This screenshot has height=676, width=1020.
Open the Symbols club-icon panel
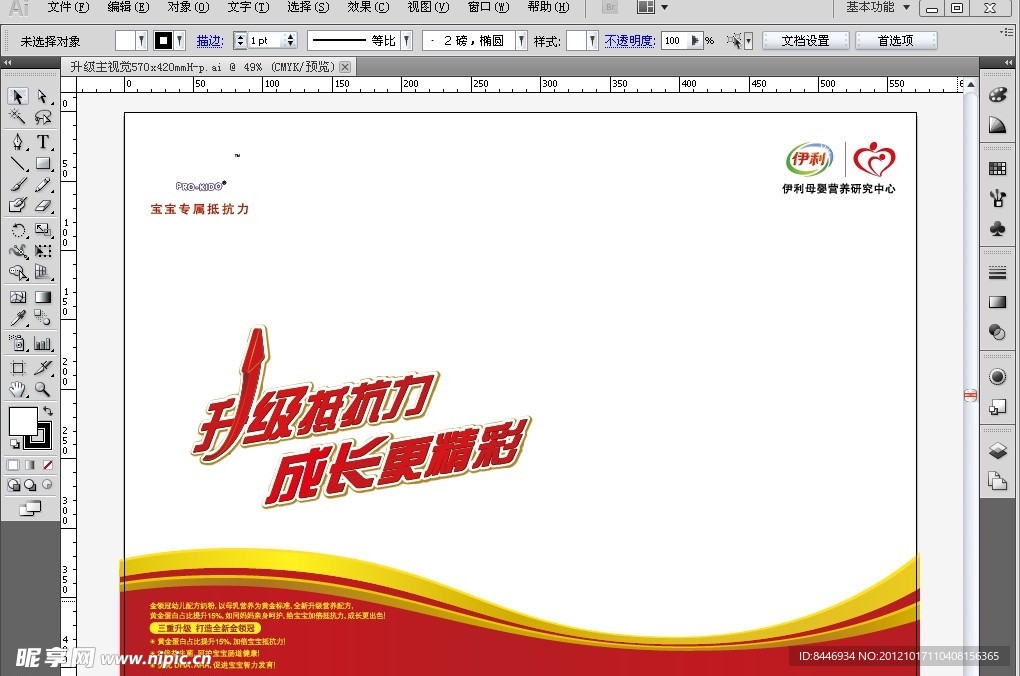point(997,228)
